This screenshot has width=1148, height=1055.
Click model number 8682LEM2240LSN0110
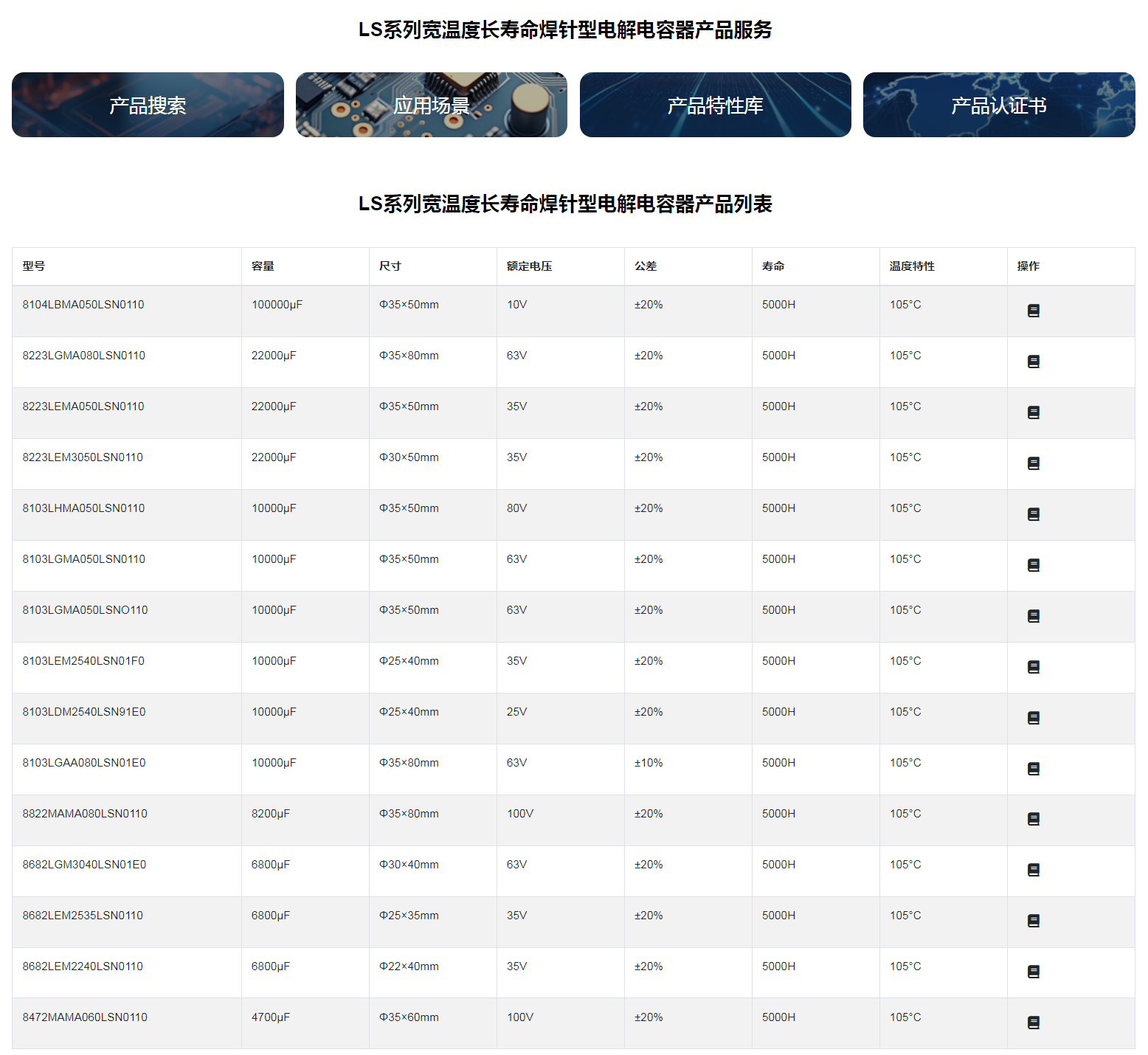[x=83, y=966]
